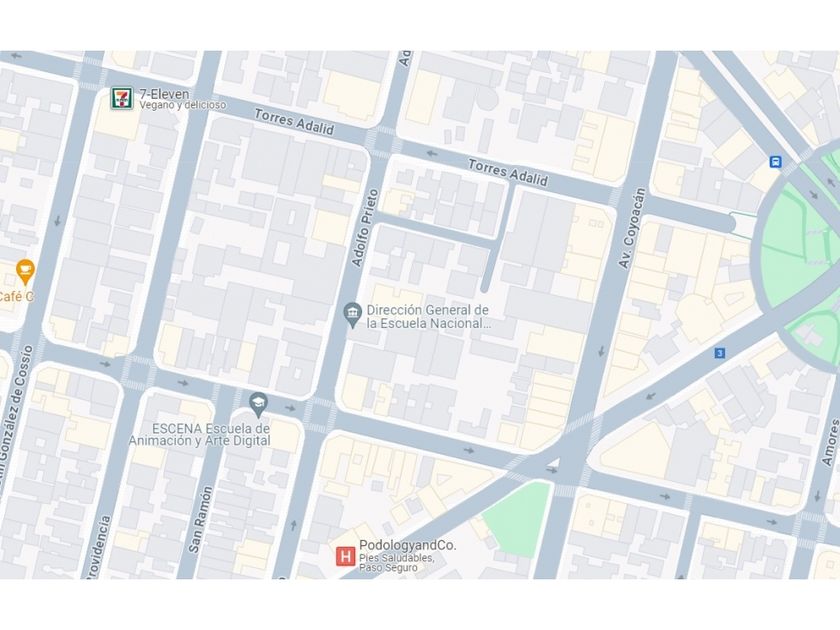The width and height of the screenshot is (840, 630).
Task: Click the Providencia street label
Action: [98, 547]
